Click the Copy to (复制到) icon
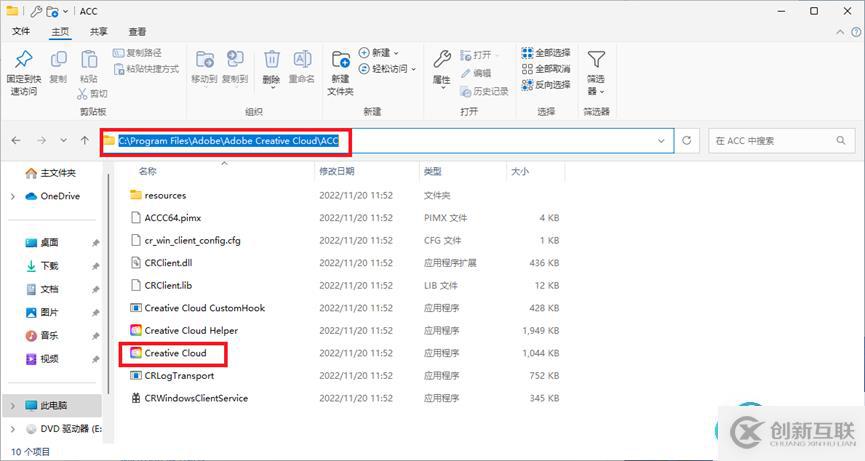865x461 pixels. [236, 60]
